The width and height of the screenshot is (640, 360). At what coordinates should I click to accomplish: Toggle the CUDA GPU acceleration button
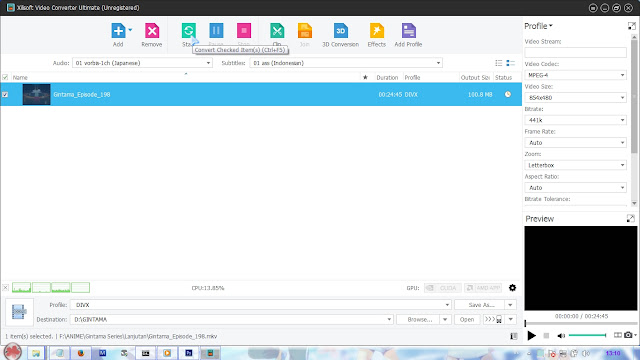click(x=443, y=288)
